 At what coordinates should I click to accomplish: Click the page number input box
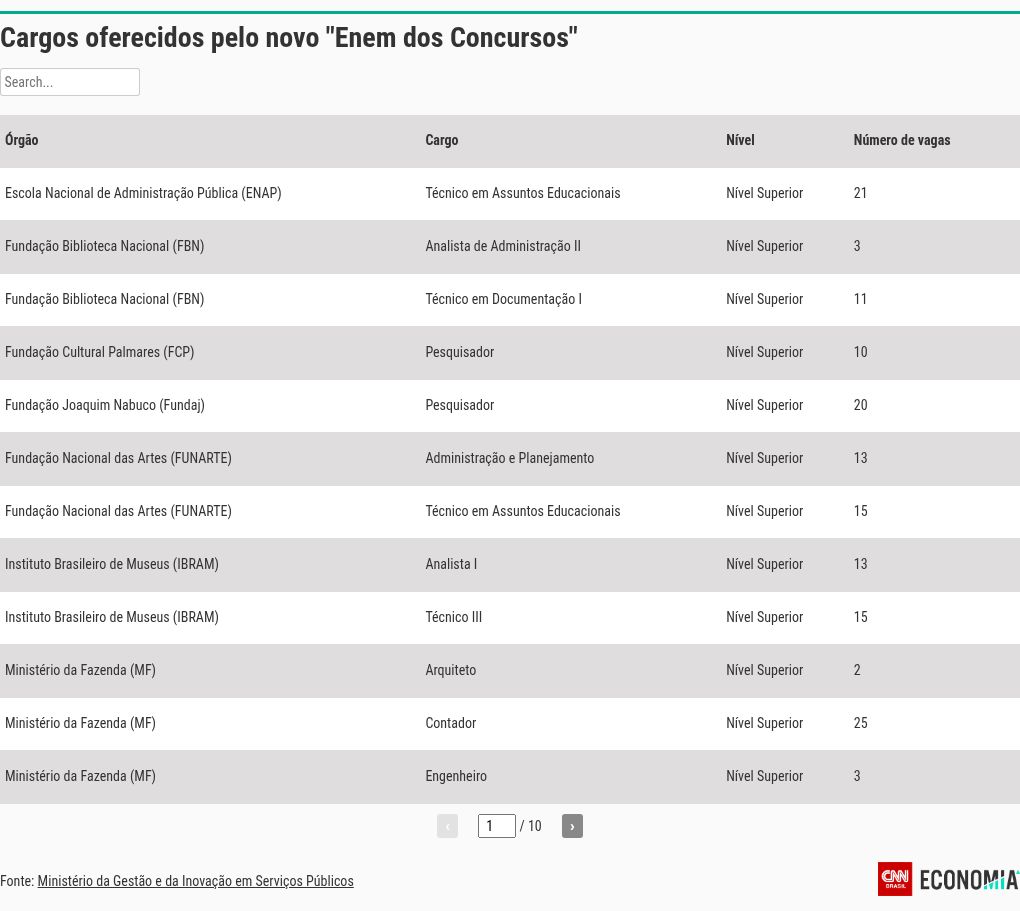pos(496,826)
